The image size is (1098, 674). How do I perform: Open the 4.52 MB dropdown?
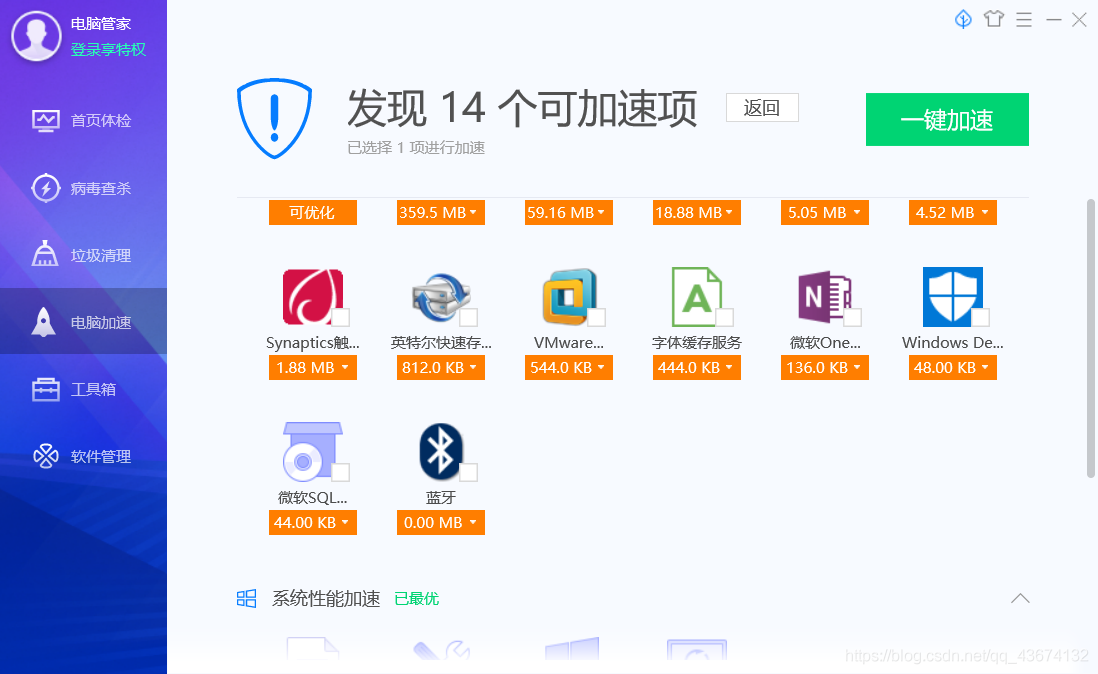(952, 213)
